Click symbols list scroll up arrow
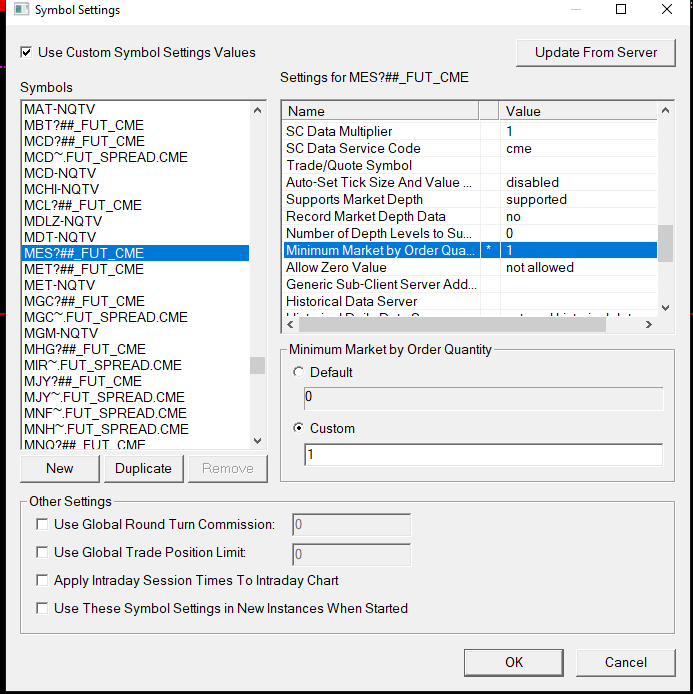Viewport: 693px width, 694px height. [x=258, y=110]
